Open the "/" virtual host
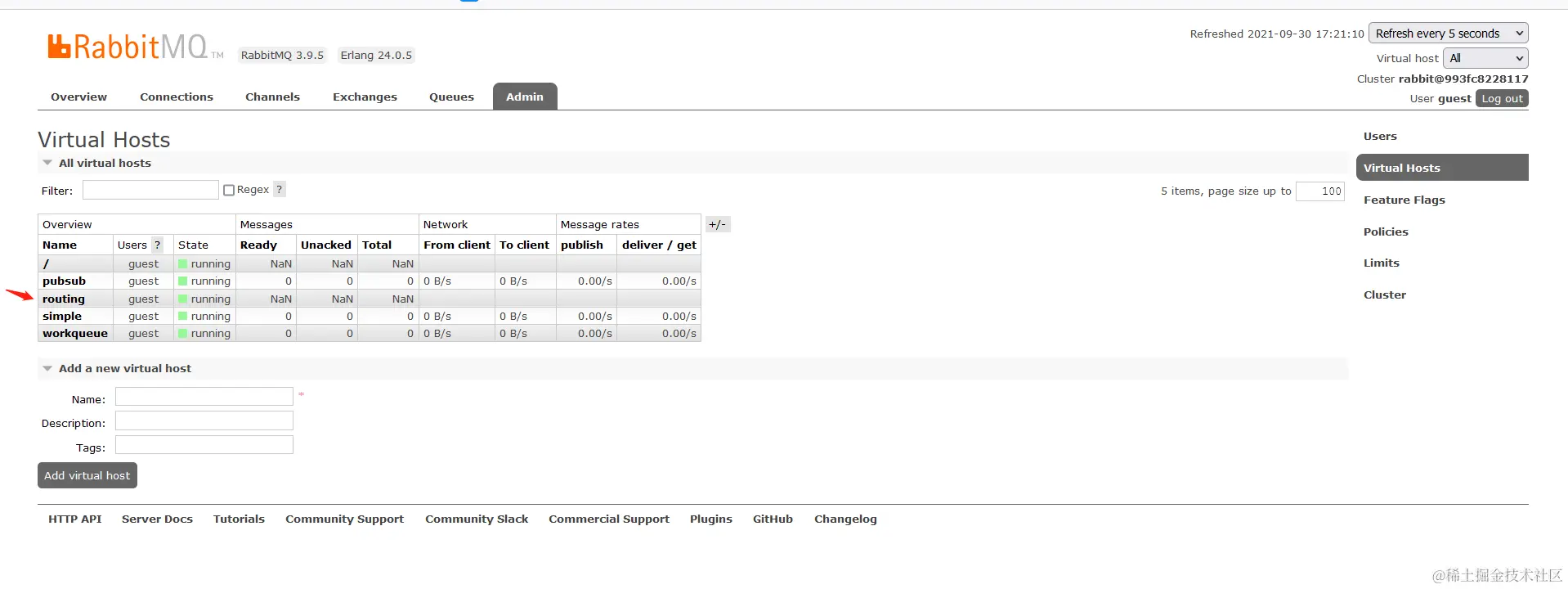Image resolution: width=1568 pixels, height=589 pixels. 46,263
